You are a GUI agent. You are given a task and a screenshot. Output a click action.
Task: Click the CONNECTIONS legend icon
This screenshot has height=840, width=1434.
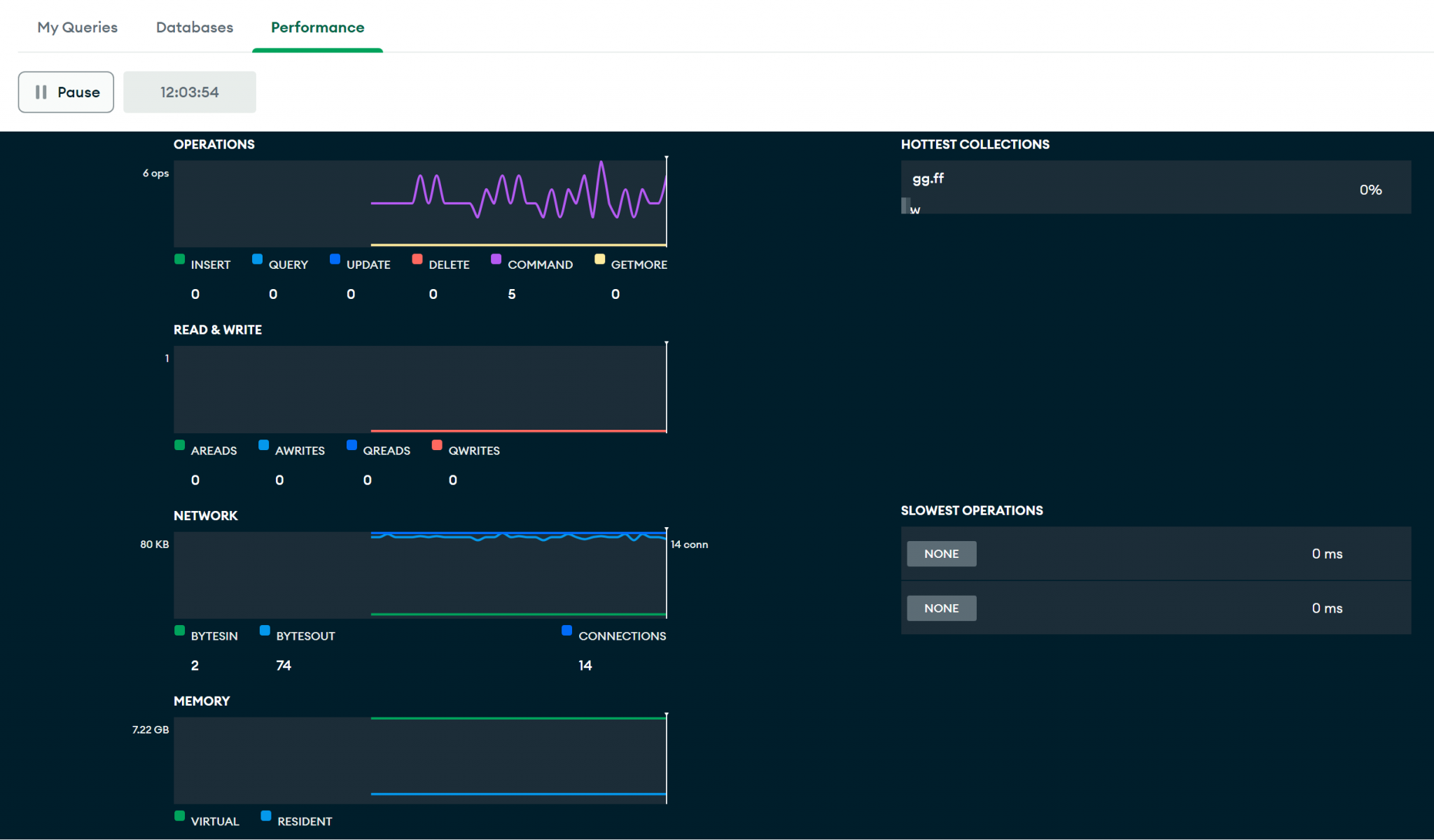(x=566, y=630)
